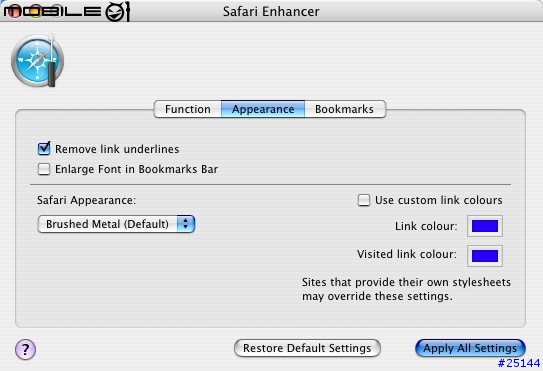The image size is (543, 371).
Task: Open help with the question mark button
Action: coord(25,349)
